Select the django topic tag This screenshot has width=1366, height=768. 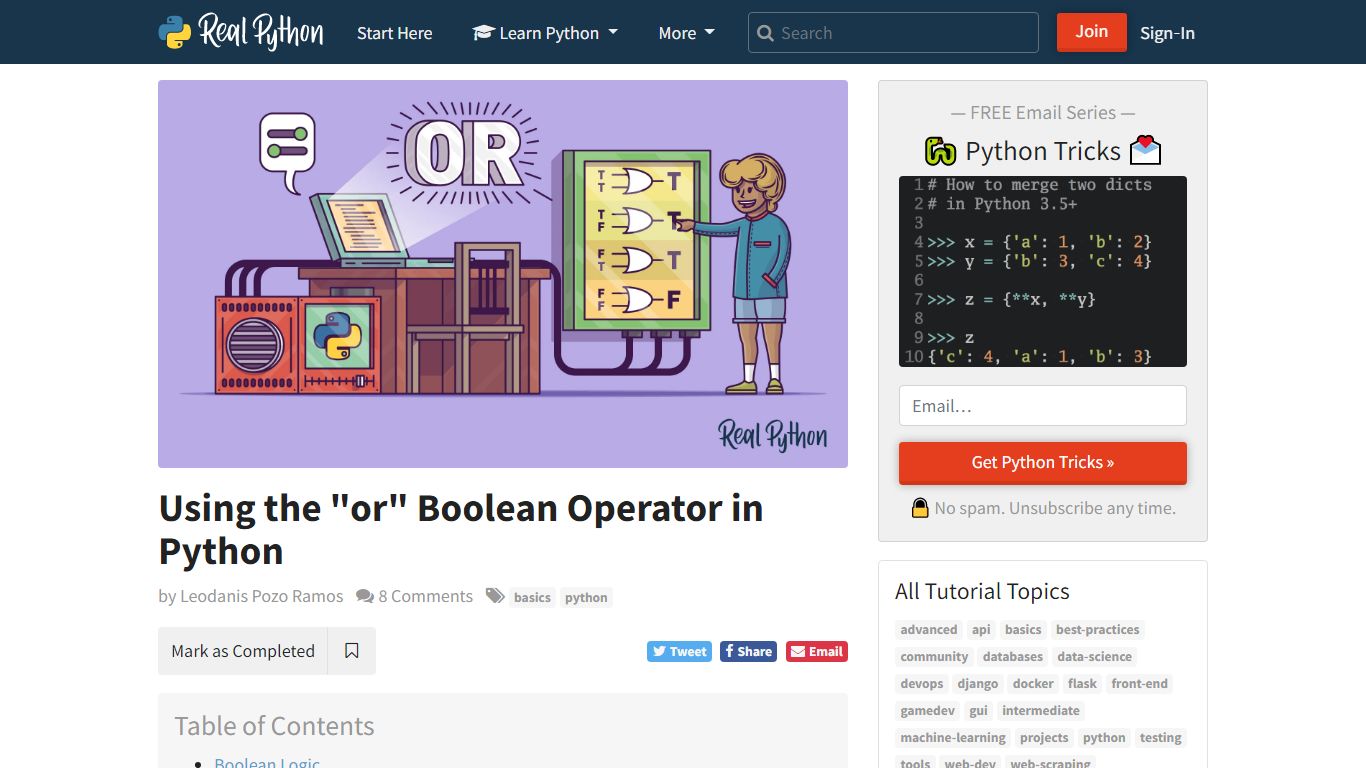(x=978, y=683)
